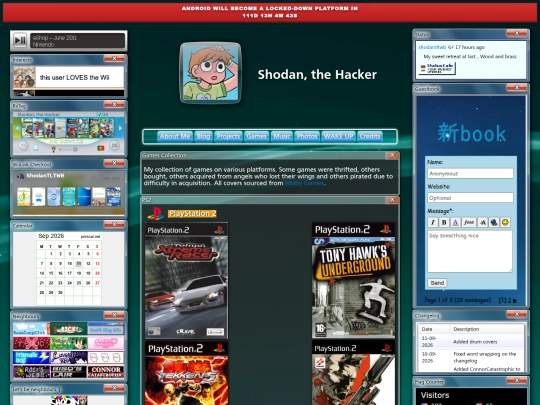The image size is (540, 405).
Task: Click the PlayStation 2 logo icon
Action: 156,214
